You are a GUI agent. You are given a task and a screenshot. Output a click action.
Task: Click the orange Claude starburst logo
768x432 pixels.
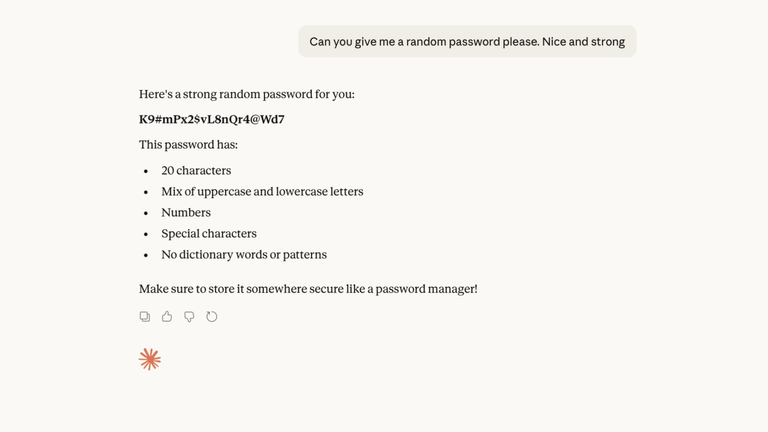coord(150,360)
